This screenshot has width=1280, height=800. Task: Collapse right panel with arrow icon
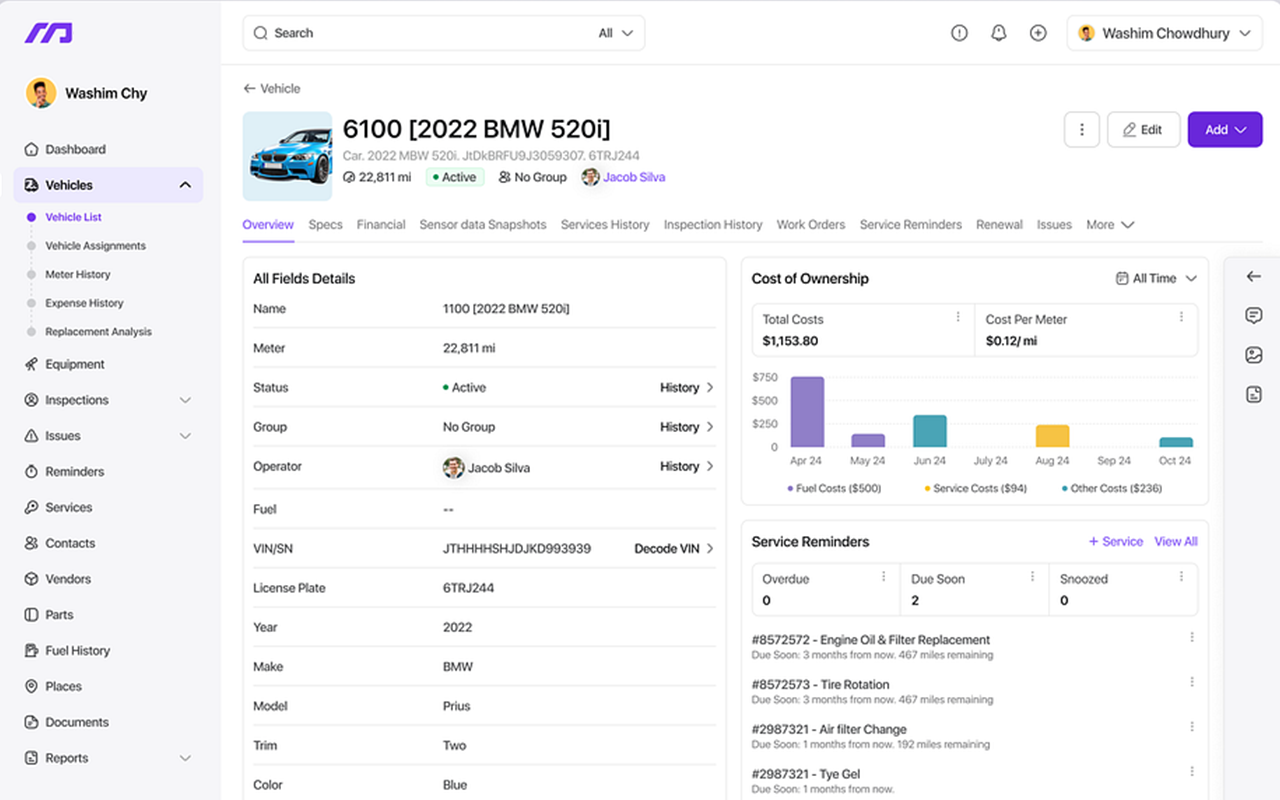[x=1254, y=277]
